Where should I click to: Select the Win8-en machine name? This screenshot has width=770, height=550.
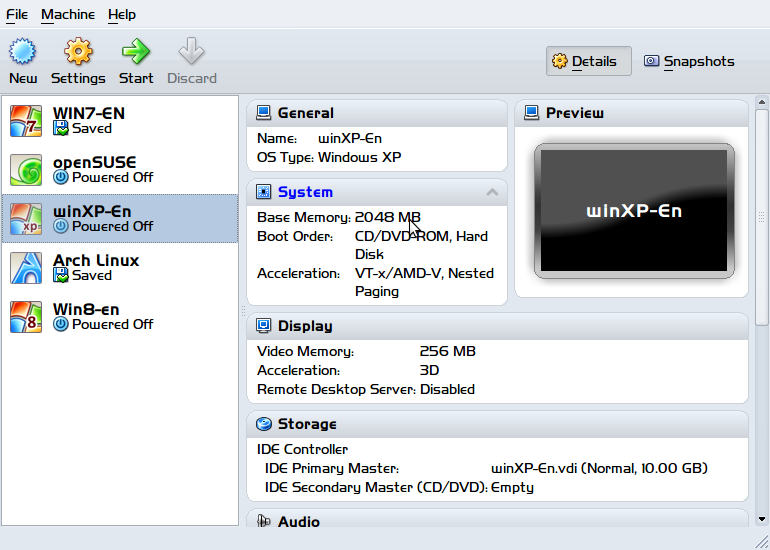[86, 309]
